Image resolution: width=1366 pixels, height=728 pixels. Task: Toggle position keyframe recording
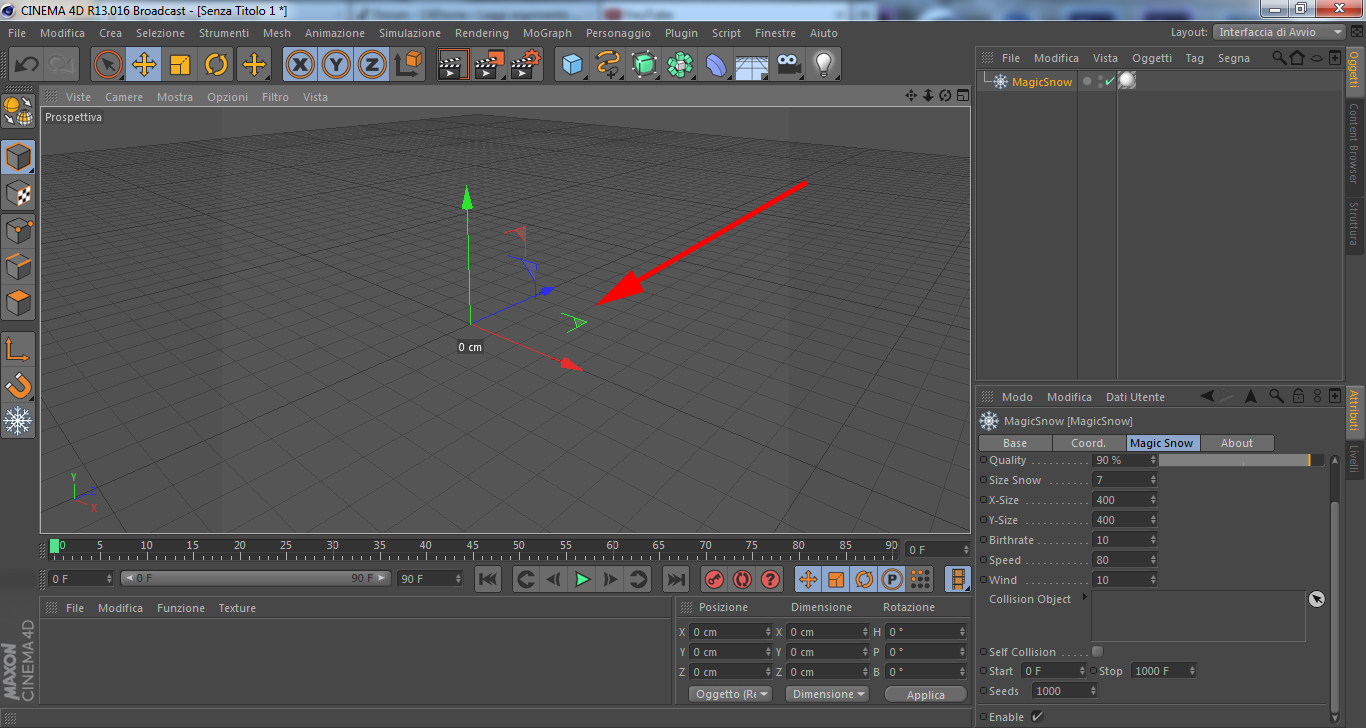tap(808, 579)
